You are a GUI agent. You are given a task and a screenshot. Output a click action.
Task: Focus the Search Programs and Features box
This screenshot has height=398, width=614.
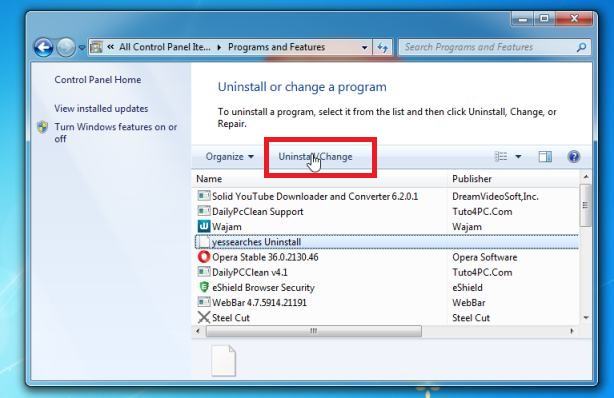494,47
